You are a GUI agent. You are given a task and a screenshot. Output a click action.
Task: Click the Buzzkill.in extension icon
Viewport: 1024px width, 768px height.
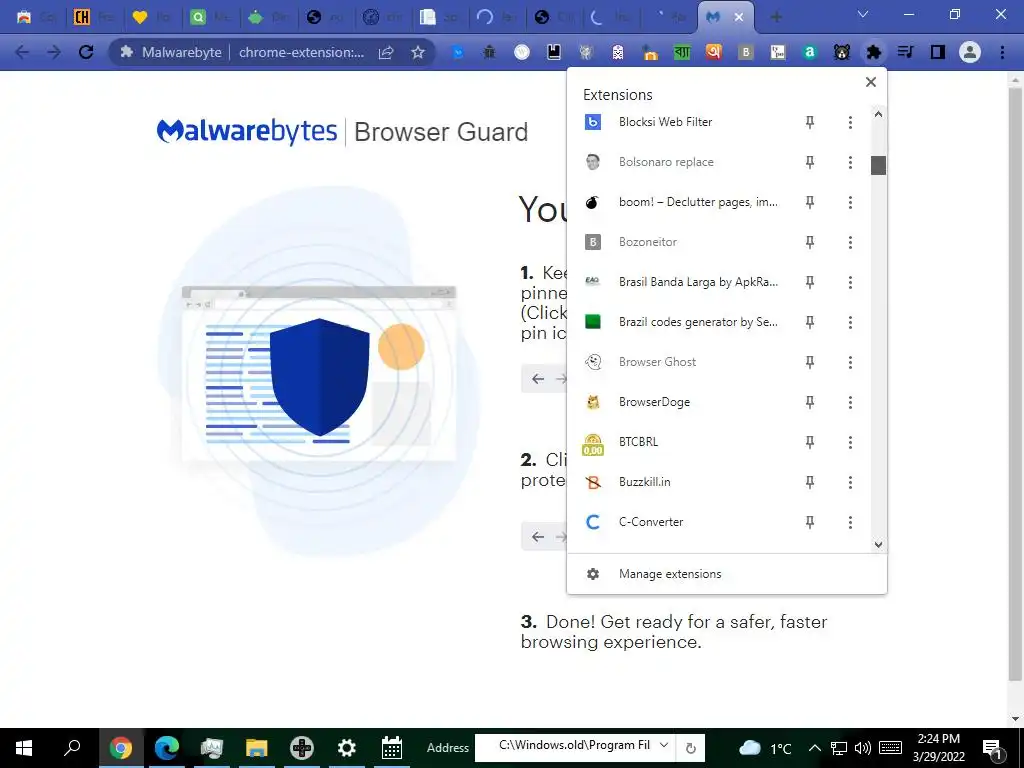[592, 482]
